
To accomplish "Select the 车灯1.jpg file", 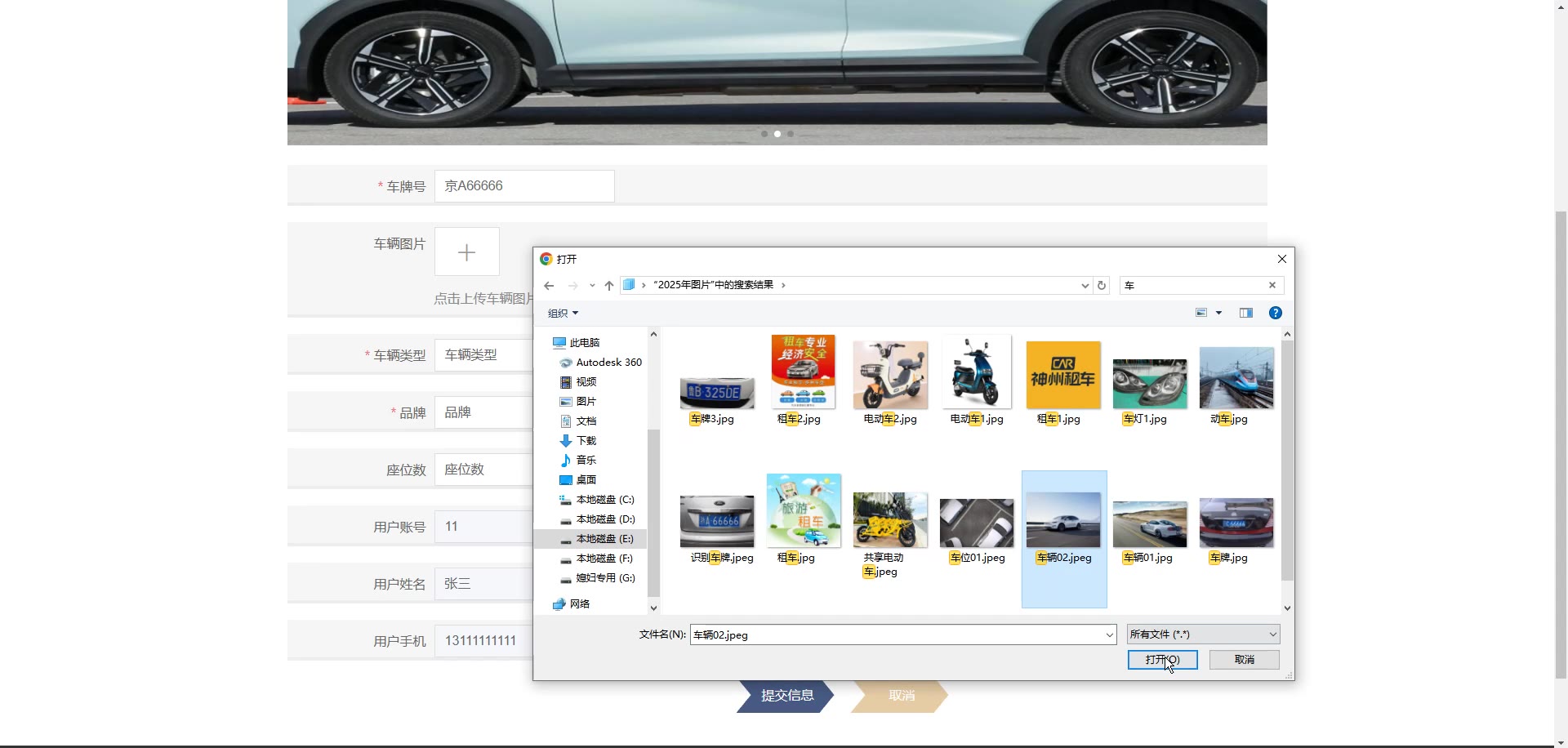I will pyautogui.click(x=1149, y=393).
